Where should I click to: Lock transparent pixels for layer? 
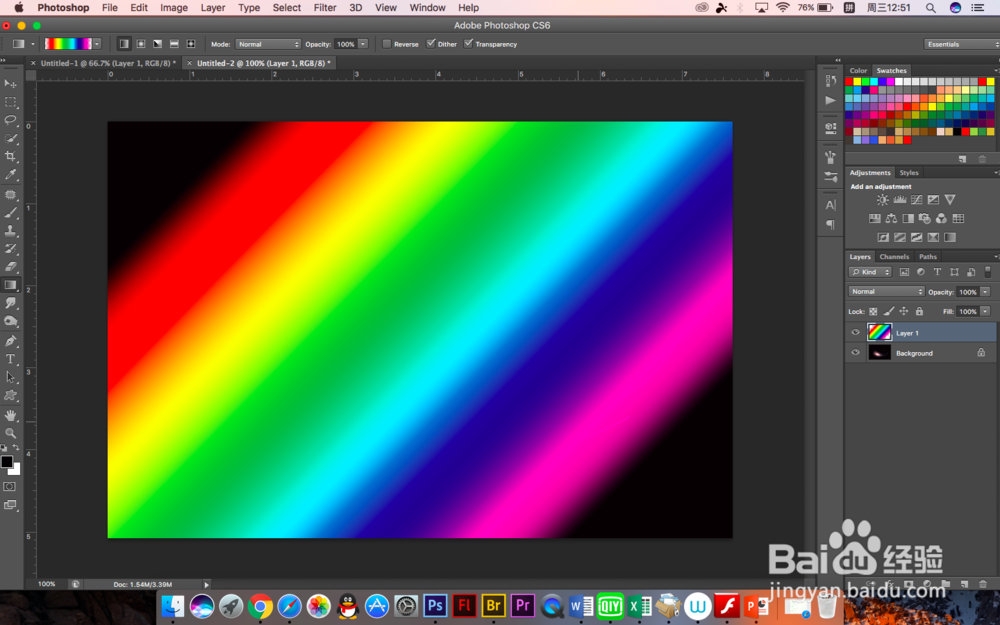pos(873,312)
